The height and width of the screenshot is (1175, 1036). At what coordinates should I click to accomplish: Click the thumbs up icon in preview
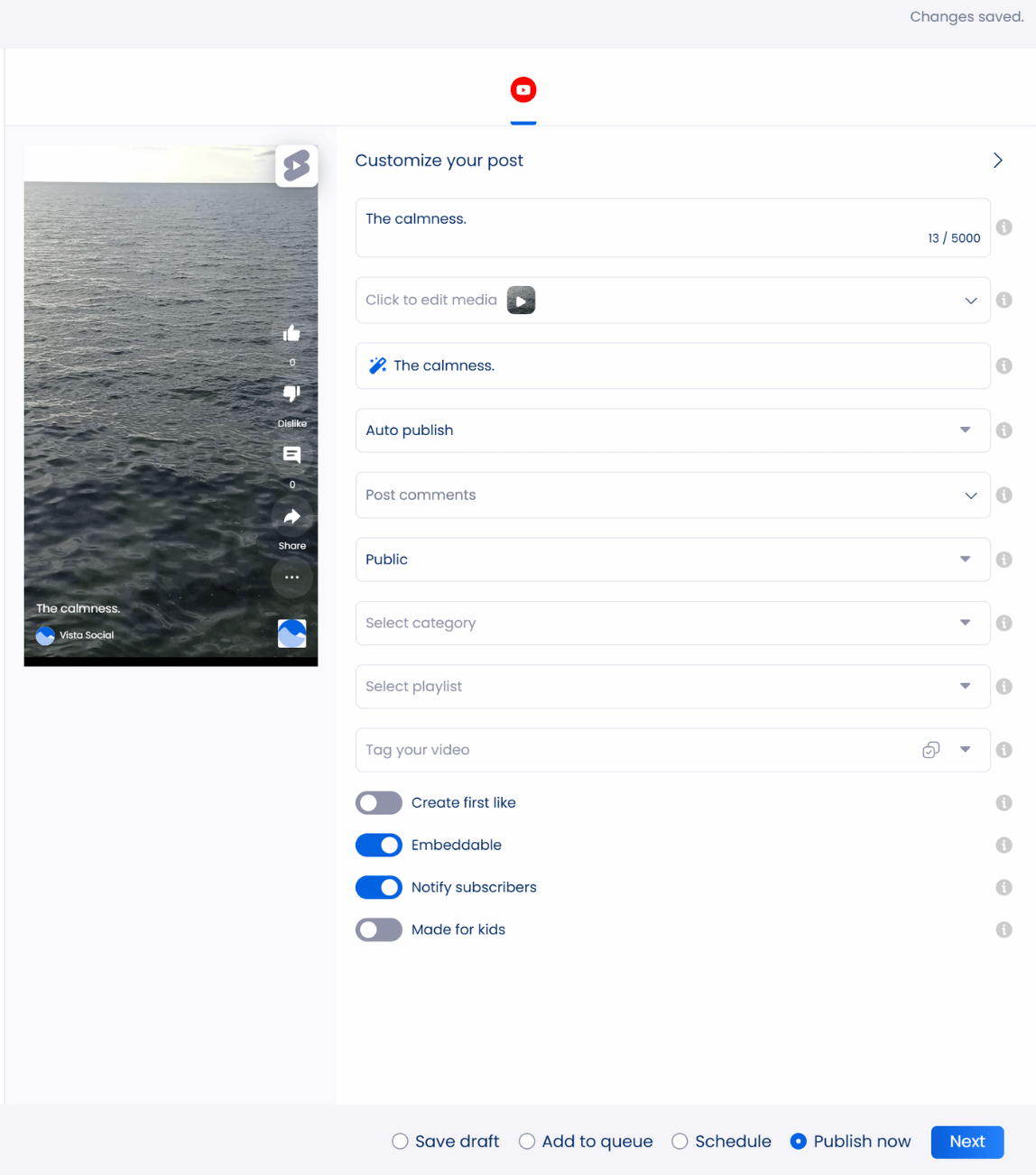tap(291, 334)
